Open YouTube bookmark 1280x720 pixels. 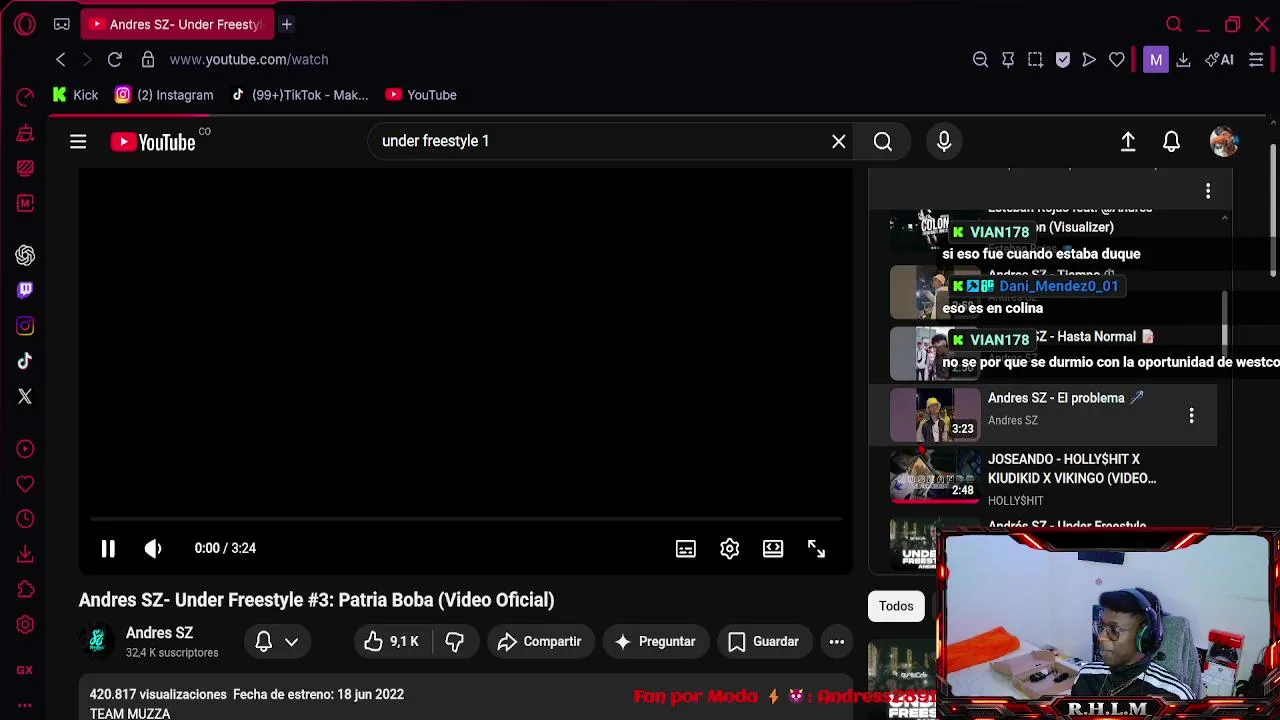click(x=421, y=95)
